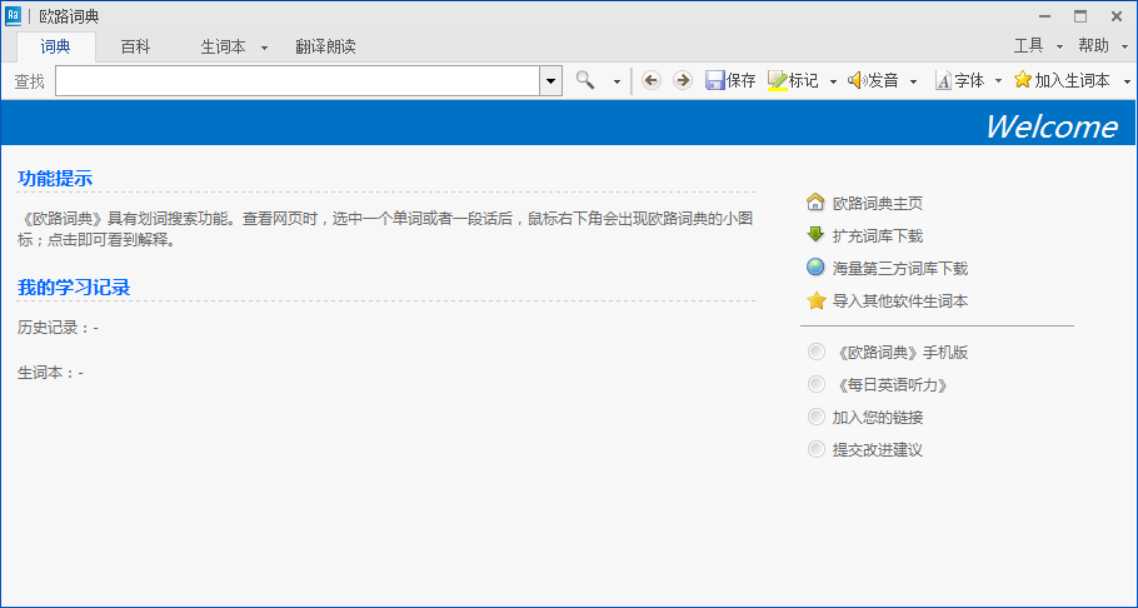Maximize the 欧路词典 window
This screenshot has width=1138, height=608.
(x=1081, y=16)
